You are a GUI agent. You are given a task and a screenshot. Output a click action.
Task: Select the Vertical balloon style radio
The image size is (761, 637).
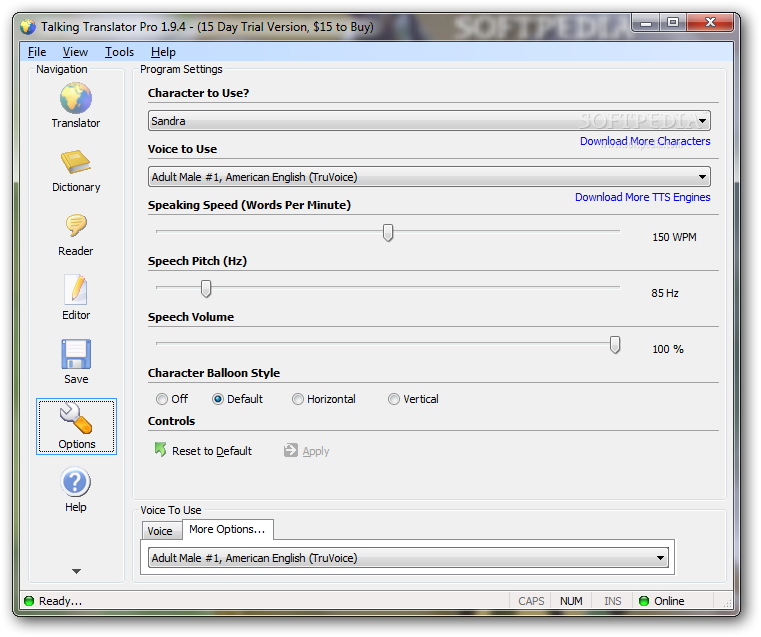pyautogui.click(x=394, y=399)
